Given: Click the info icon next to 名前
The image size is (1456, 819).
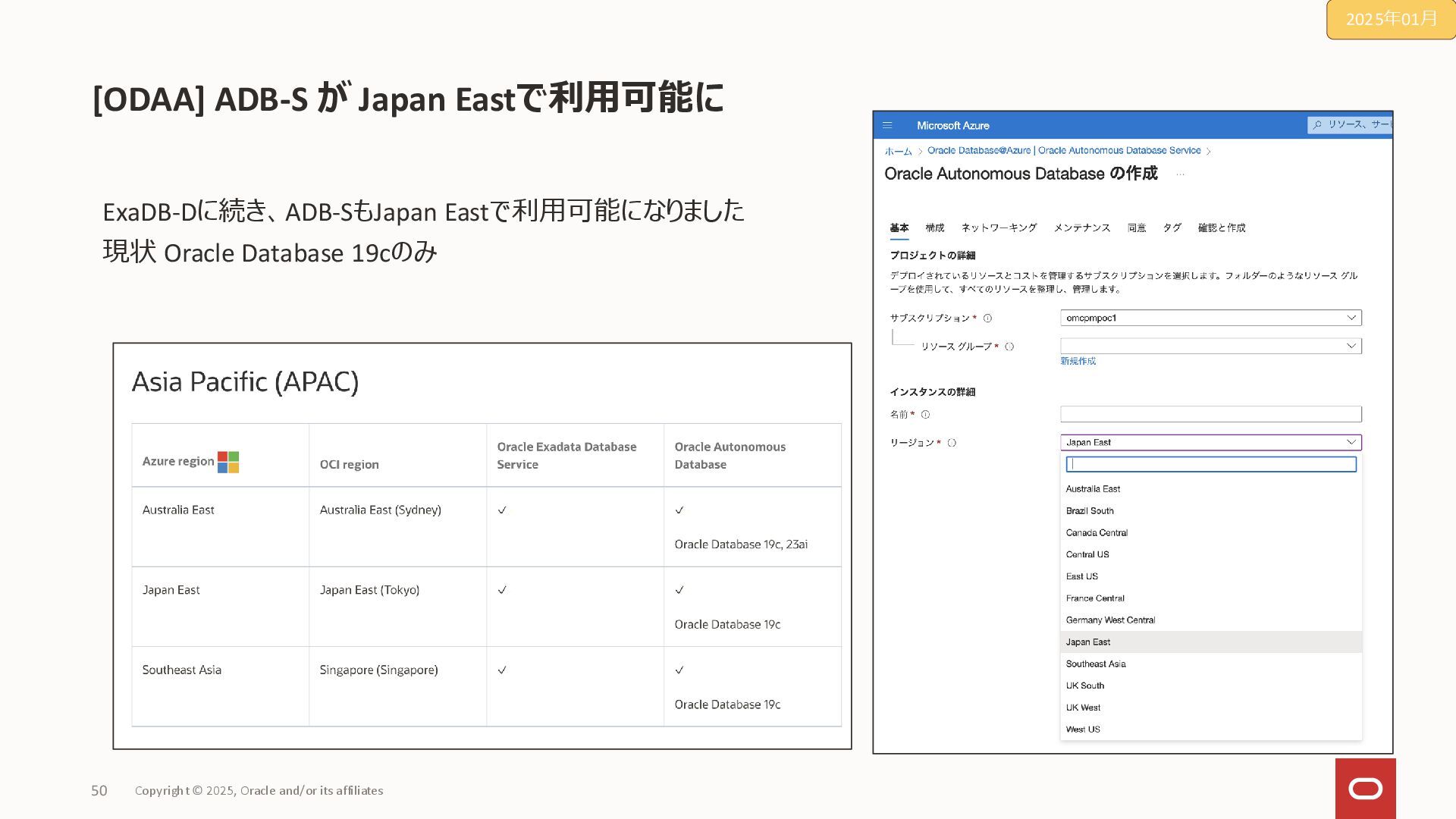Looking at the screenshot, I should [925, 415].
